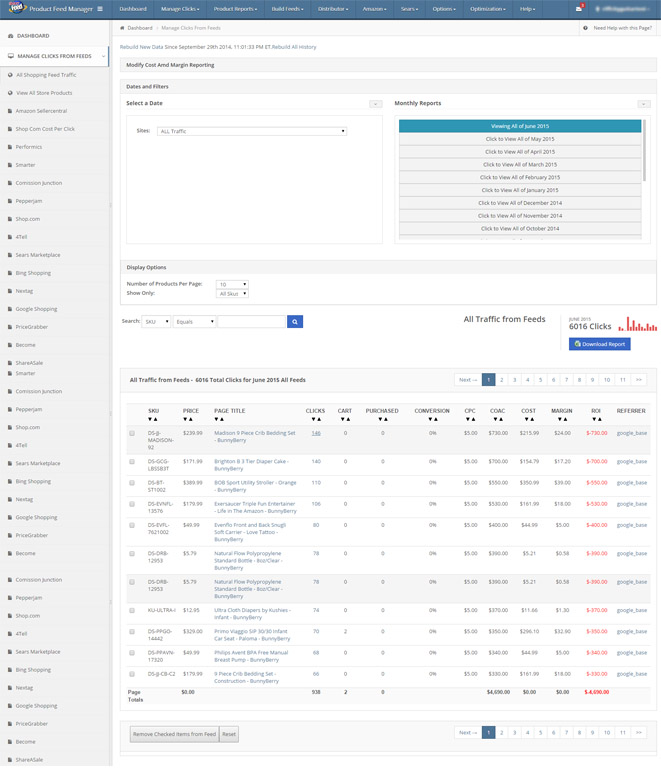Click to View All of May 2015
Viewport: 661px width, 768px height.
[x=520, y=139]
